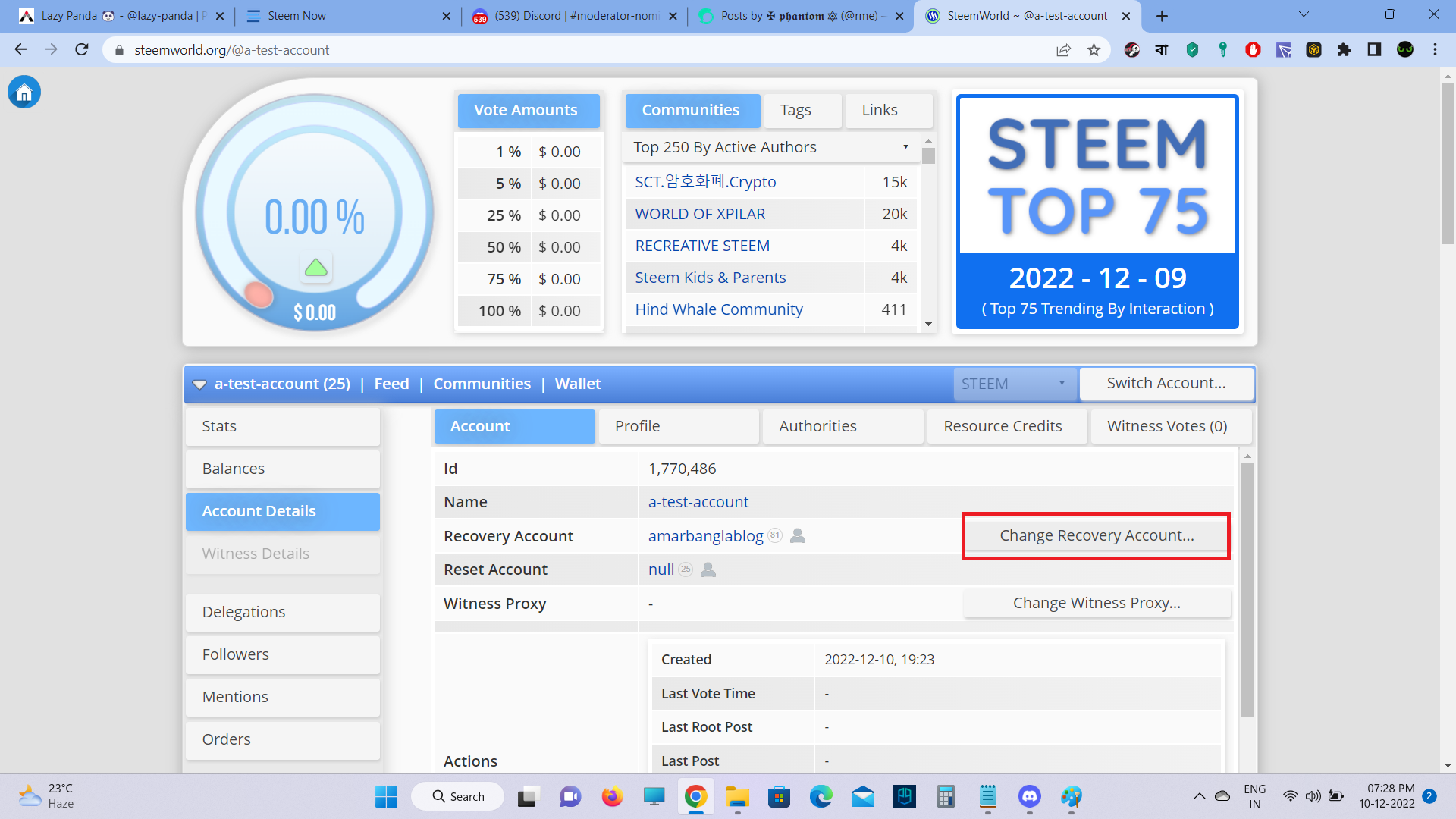Open browser side panel icon
This screenshot has height=819, width=1456.
coord(1374,50)
